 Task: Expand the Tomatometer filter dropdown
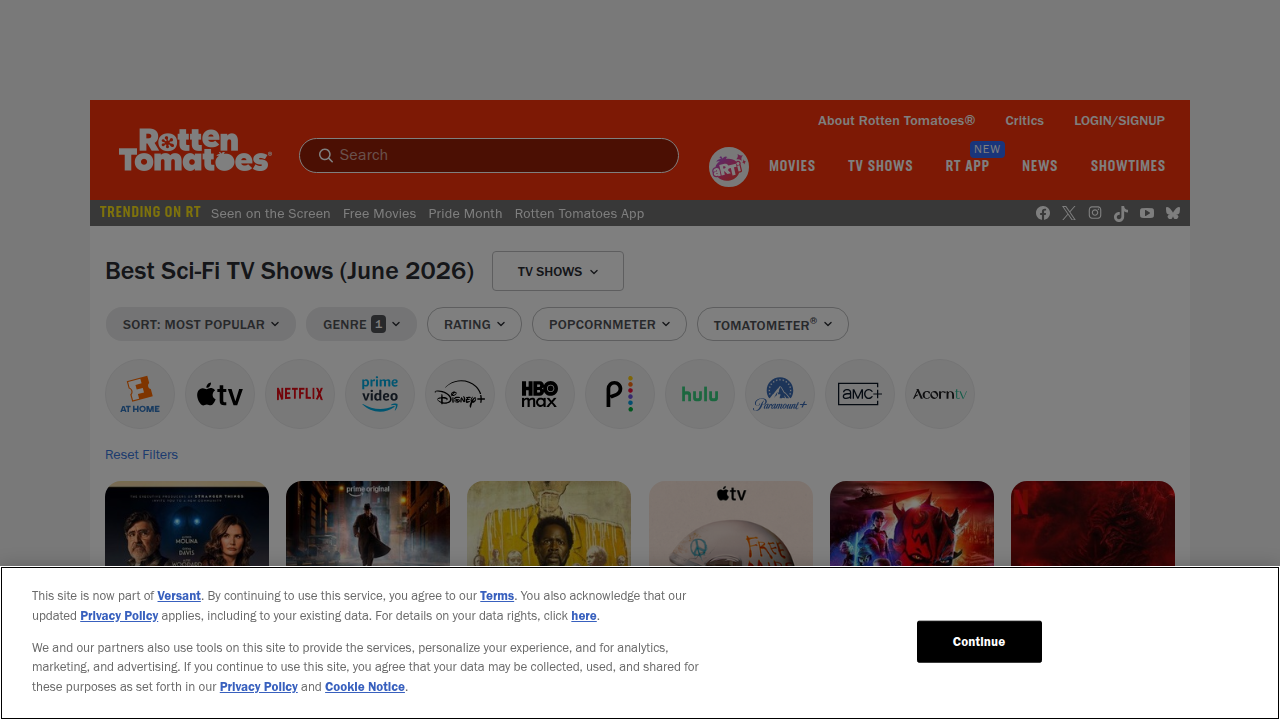click(x=773, y=324)
